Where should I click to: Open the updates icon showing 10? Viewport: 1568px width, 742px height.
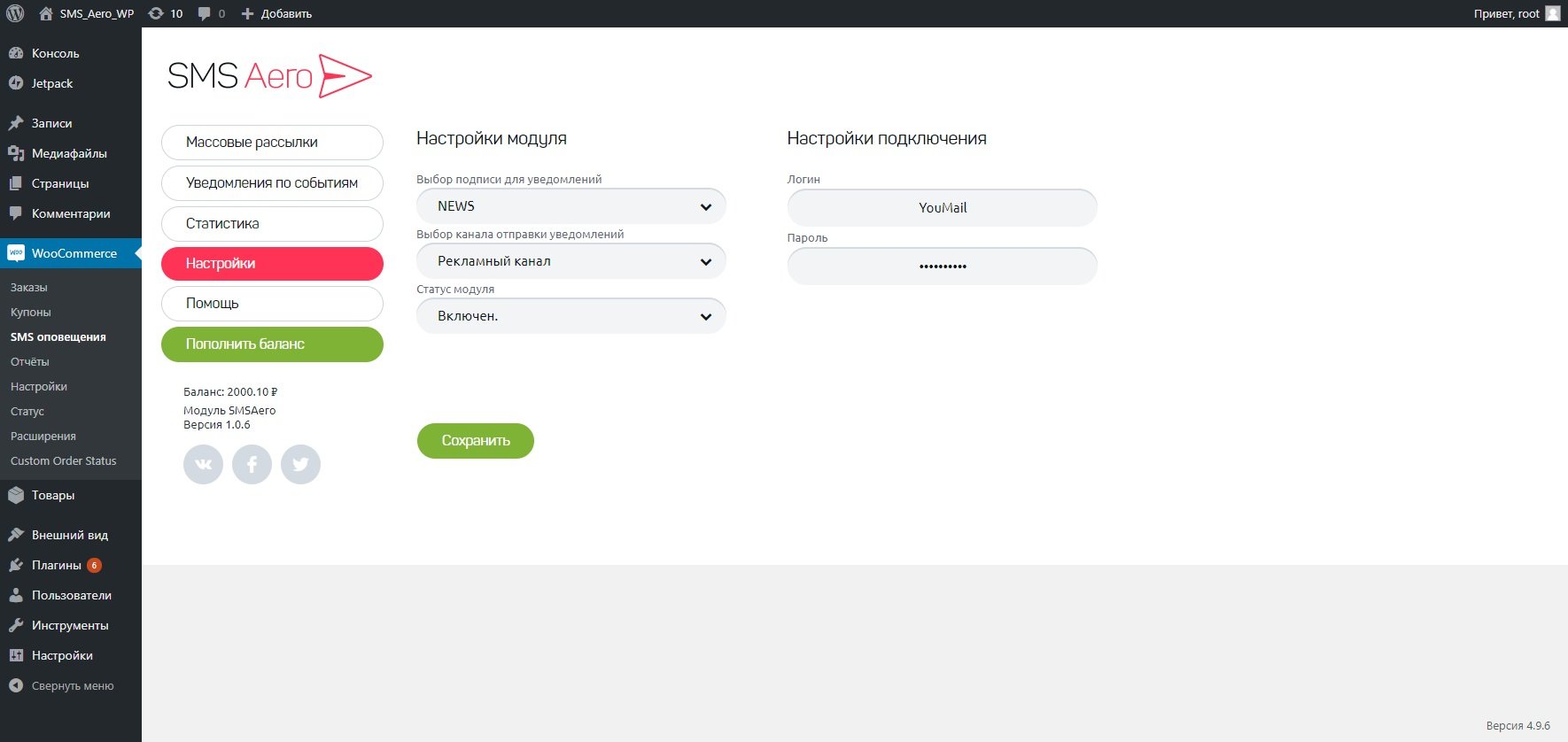[x=166, y=13]
